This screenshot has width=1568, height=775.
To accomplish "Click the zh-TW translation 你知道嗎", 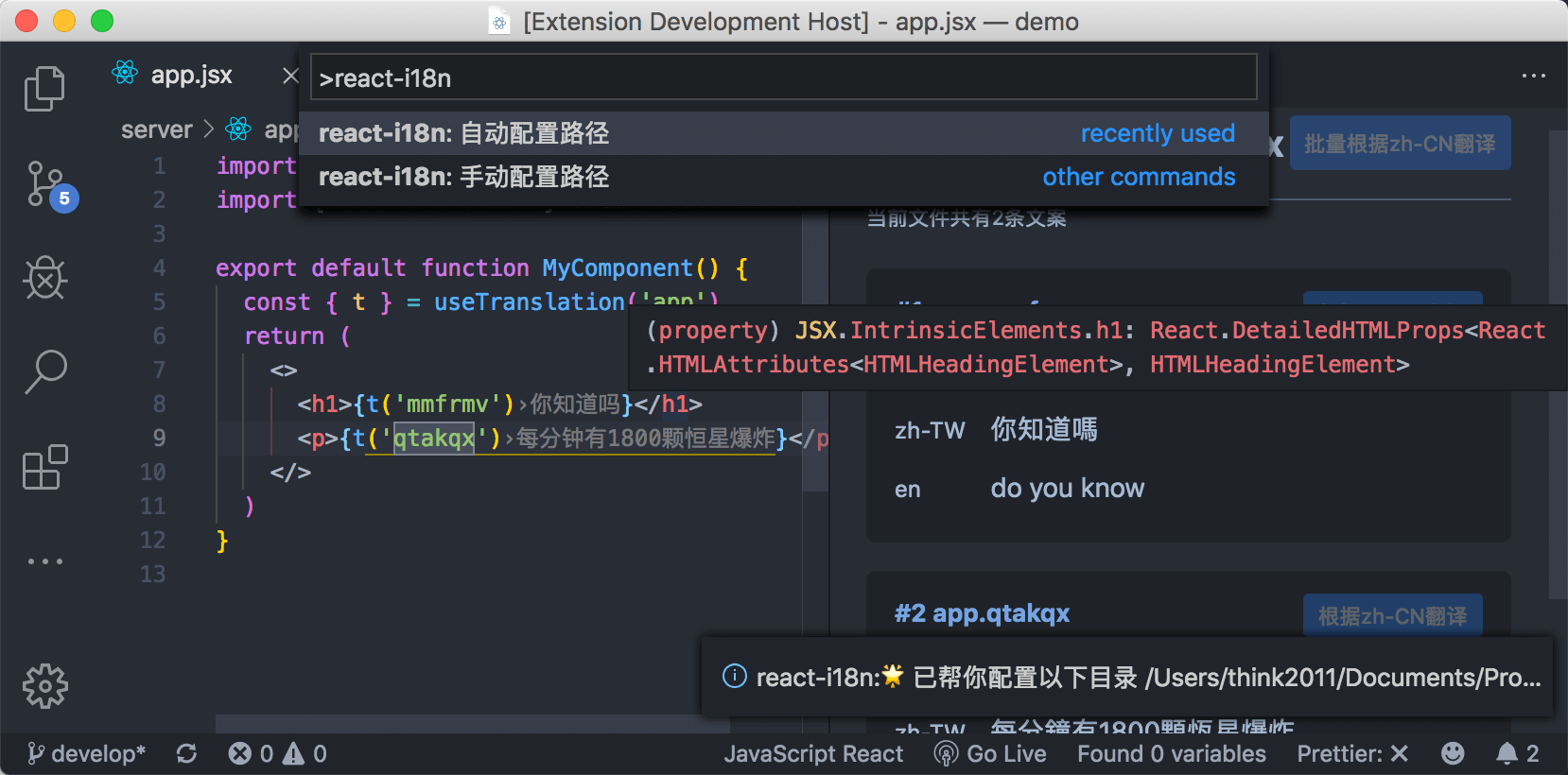I will (x=1044, y=430).
